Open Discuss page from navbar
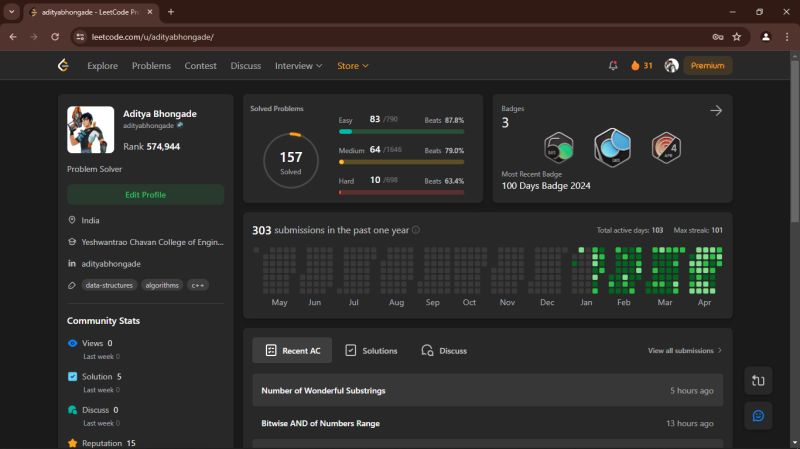 (x=245, y=66)
